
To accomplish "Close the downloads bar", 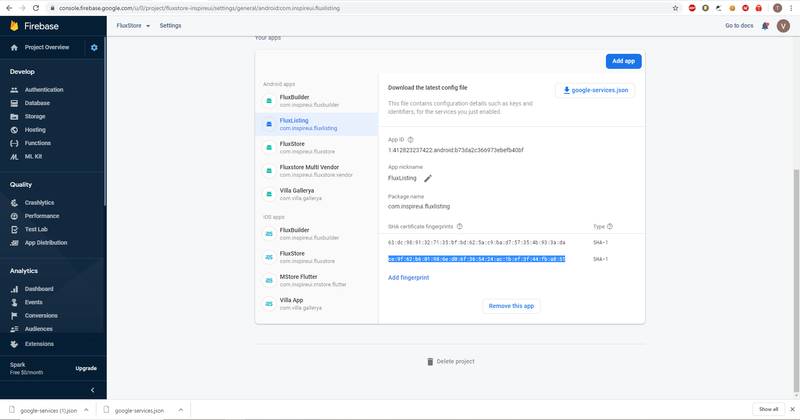I will pyautogui.click(x=792, y=409).
